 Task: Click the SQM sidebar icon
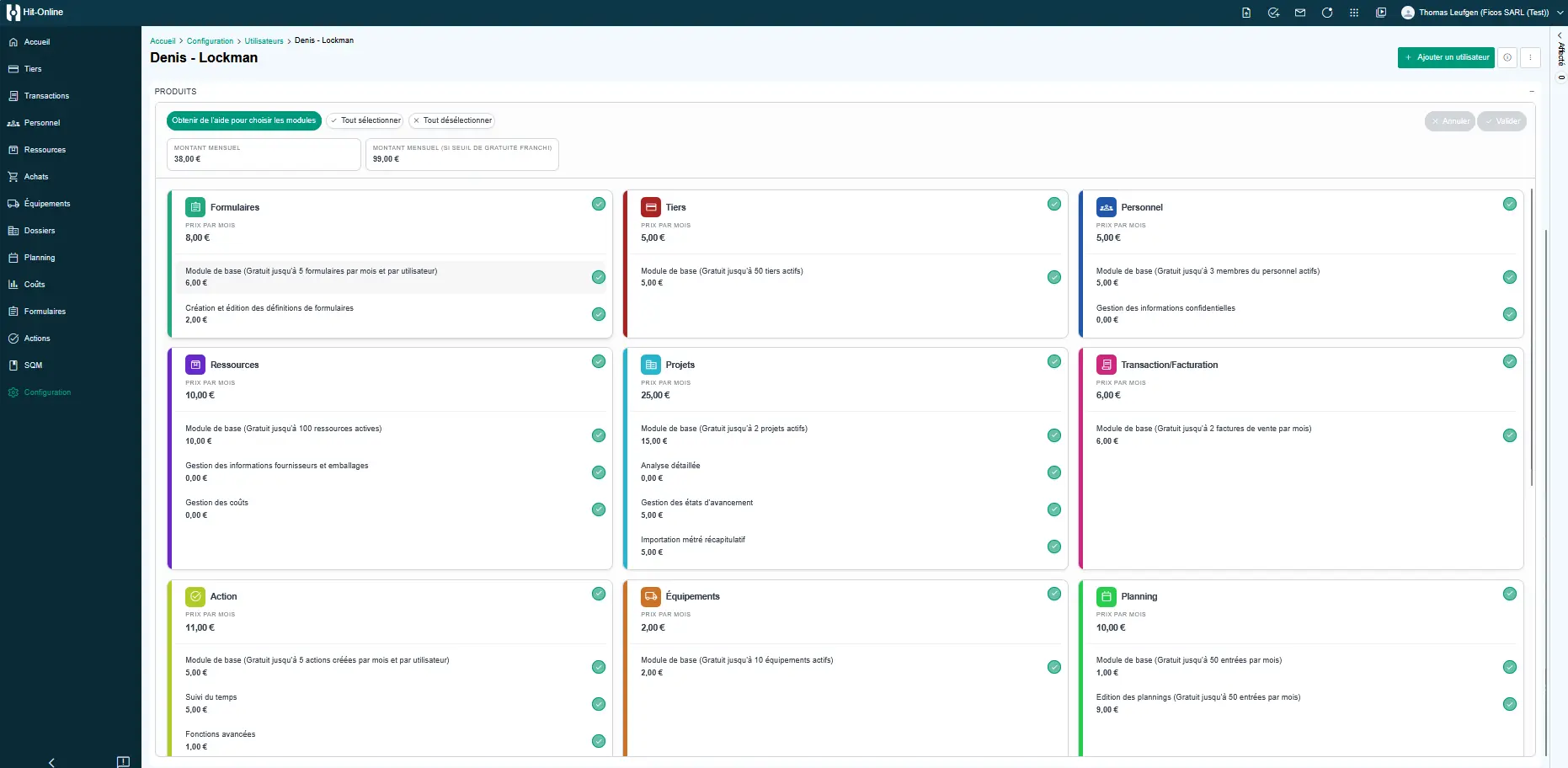pyautogui.click(x=13, y=365)
